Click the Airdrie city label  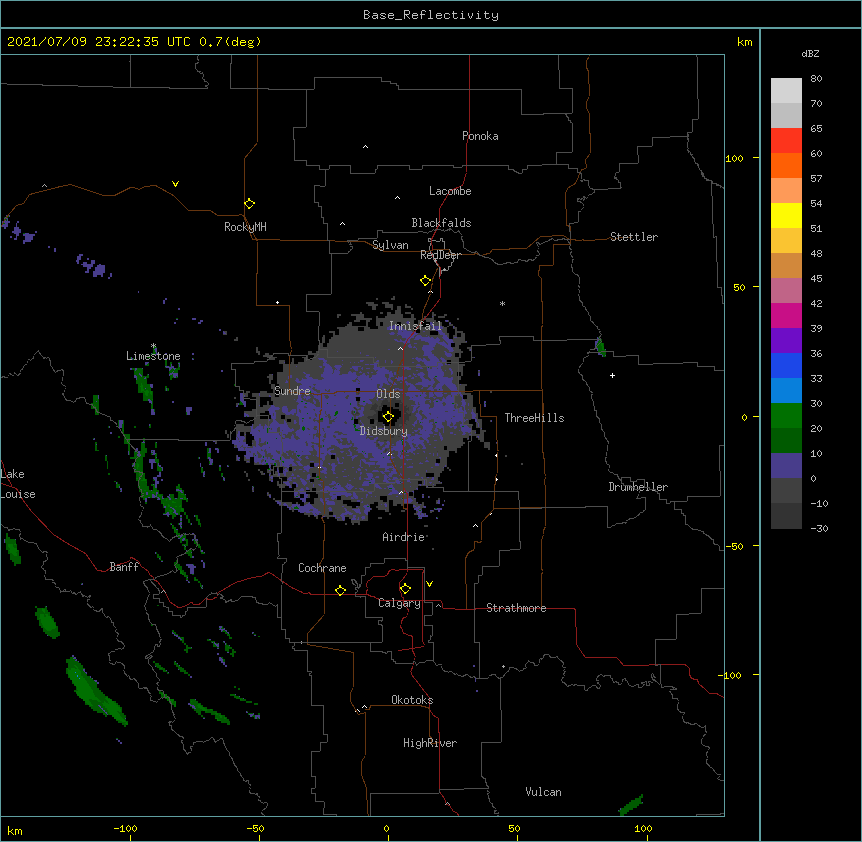tap(404, 537)
